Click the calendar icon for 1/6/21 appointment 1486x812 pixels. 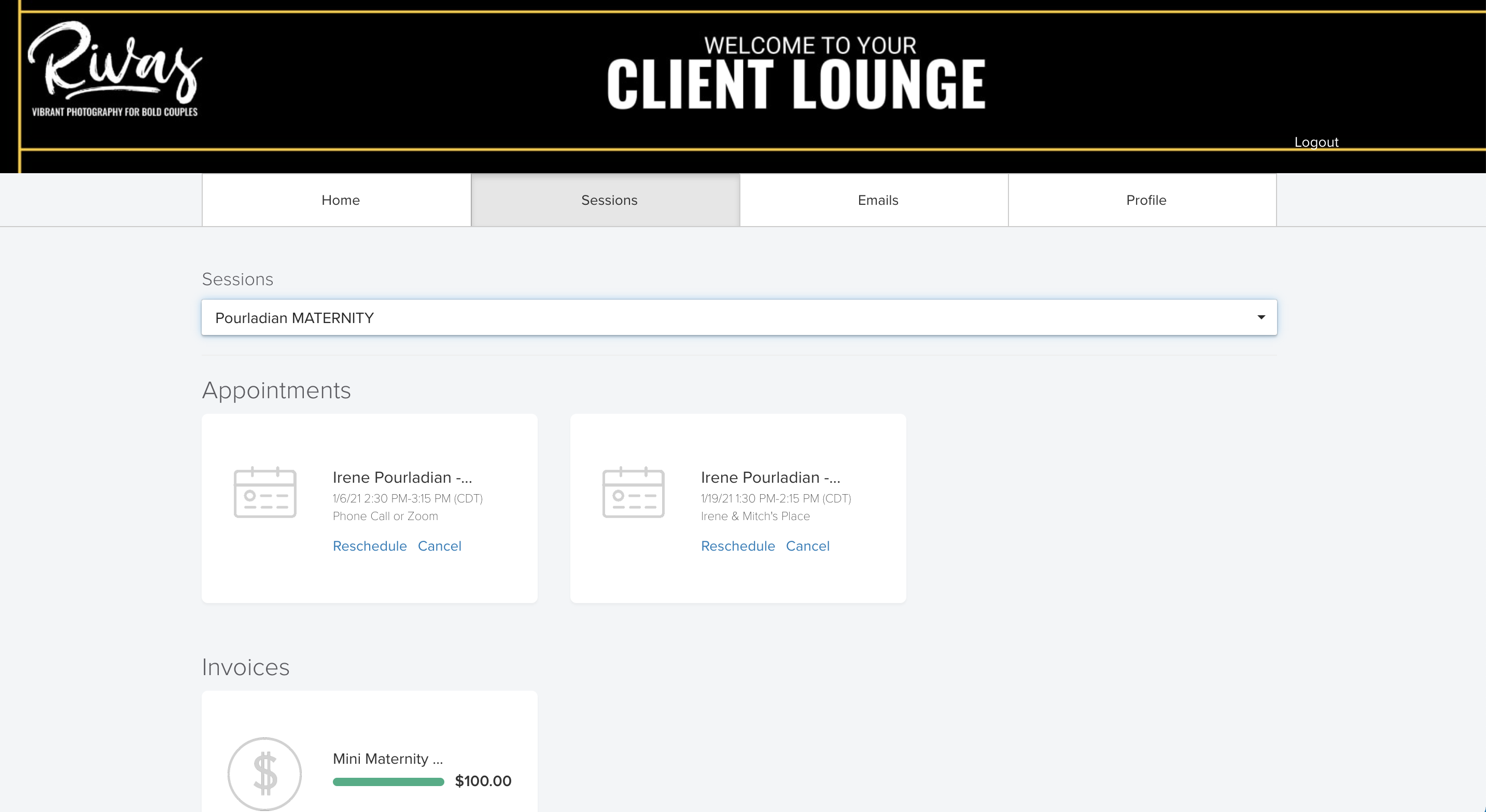click(x=265, y=492)
